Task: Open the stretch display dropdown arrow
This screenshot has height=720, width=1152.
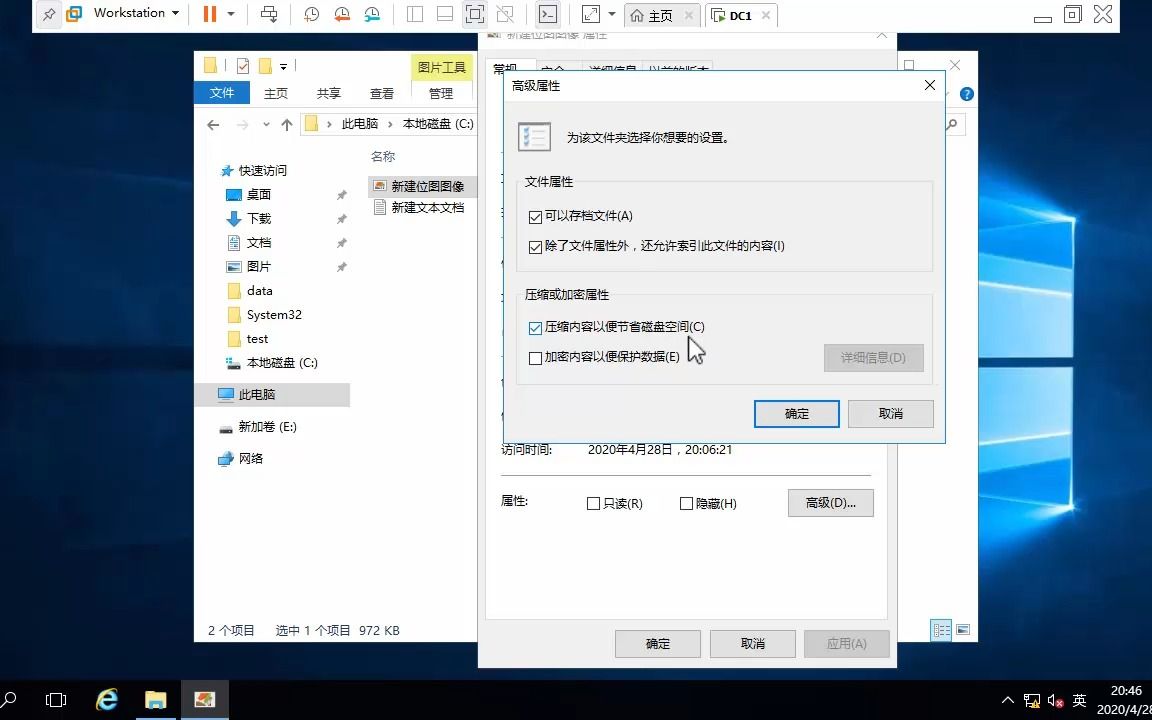Action: (x=612, y=14)
